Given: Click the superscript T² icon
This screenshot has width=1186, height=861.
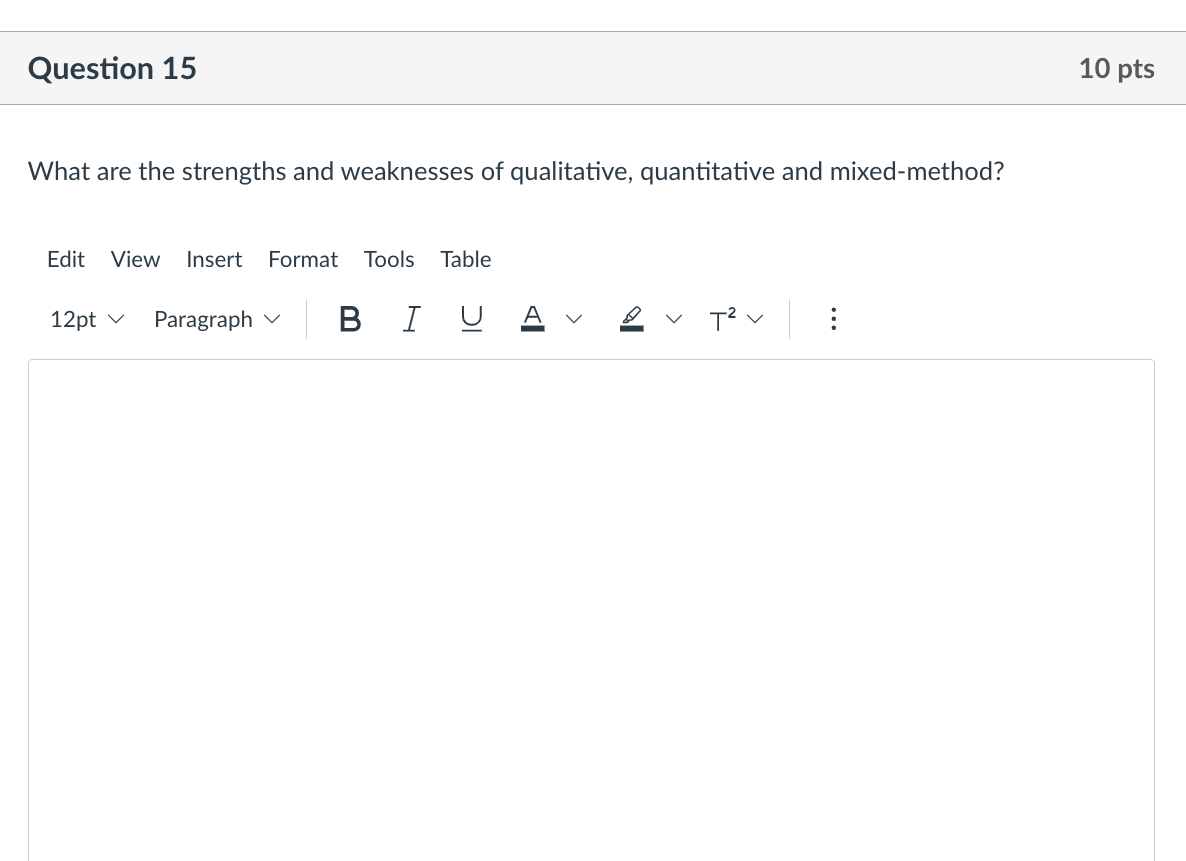Looking at the screenshot, I should [722, 319].
